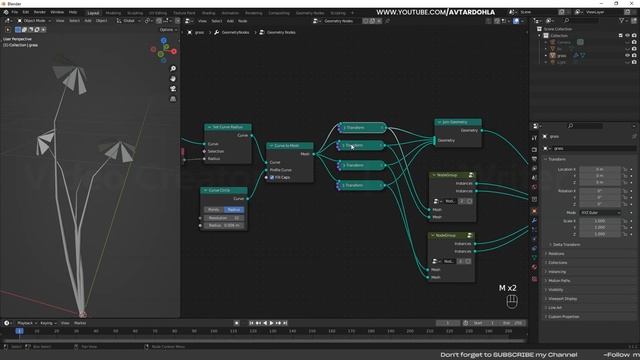The image size is (640, 360).
Task: Open the Material properties tab icon
Action: coord(534,267)
